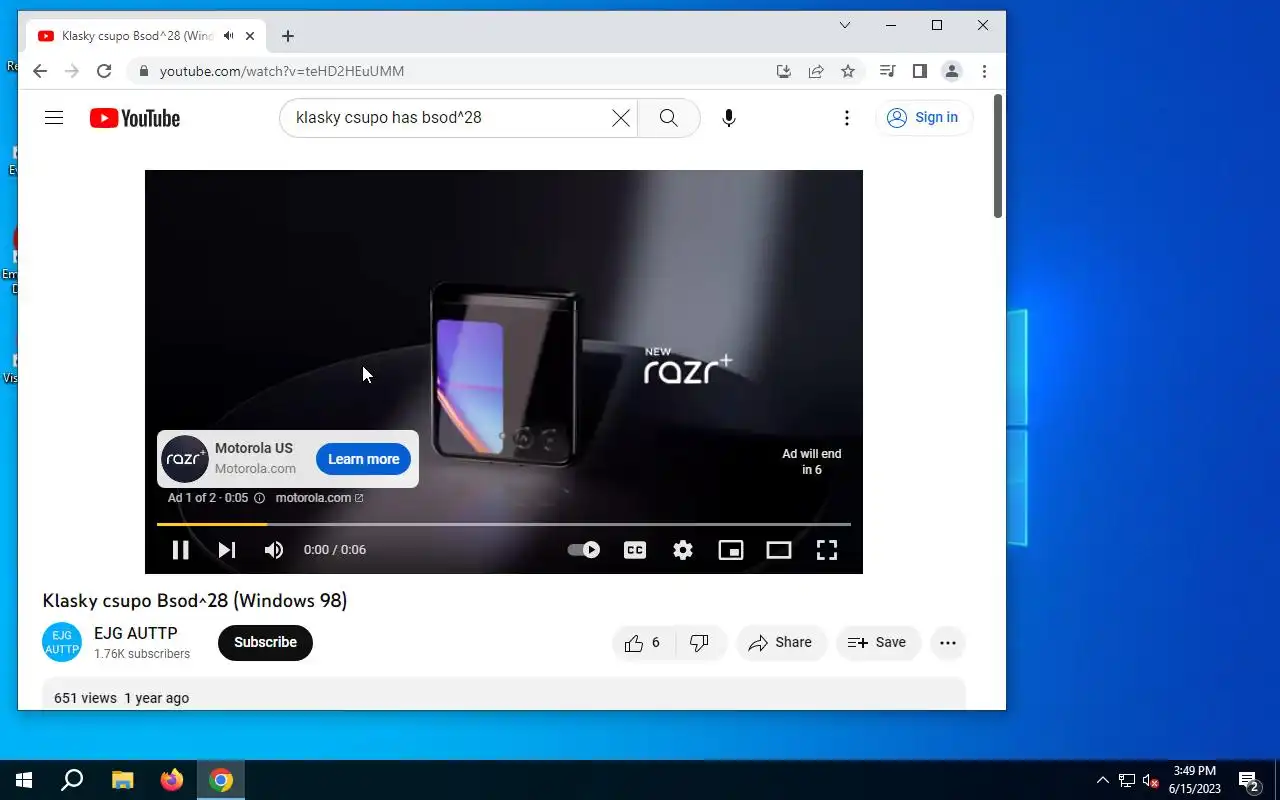
Task: Enable miniplayer mode
Action: click(x=731, y=549)
